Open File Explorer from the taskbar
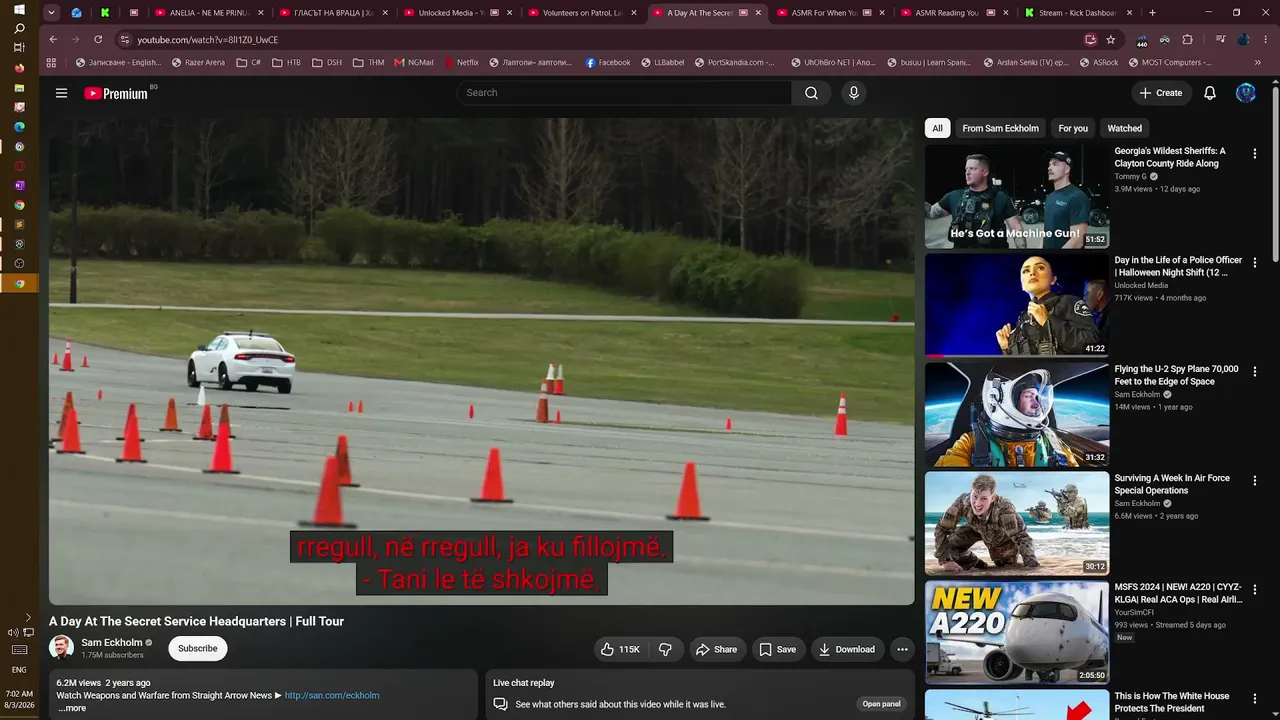 [x=19, y=88]
